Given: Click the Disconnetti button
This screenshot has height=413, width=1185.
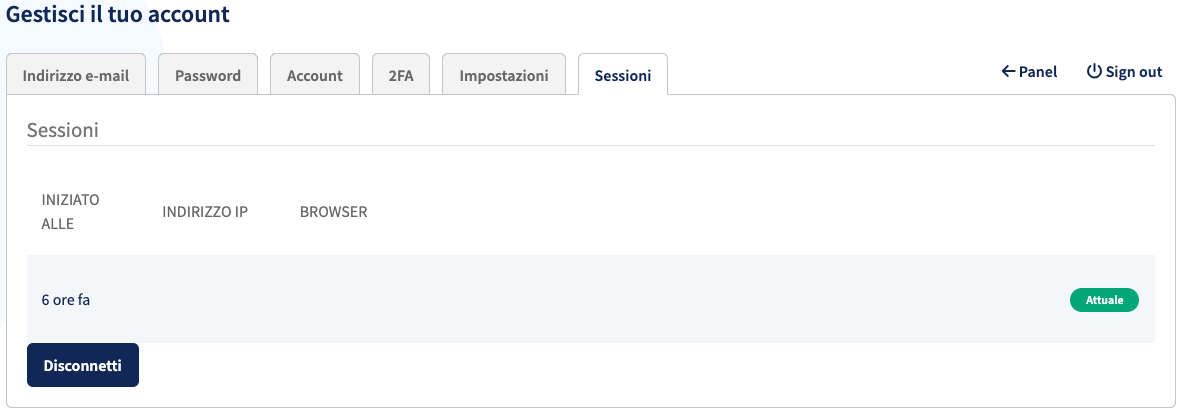Looking at the screenshot, I should pos(83,365).
